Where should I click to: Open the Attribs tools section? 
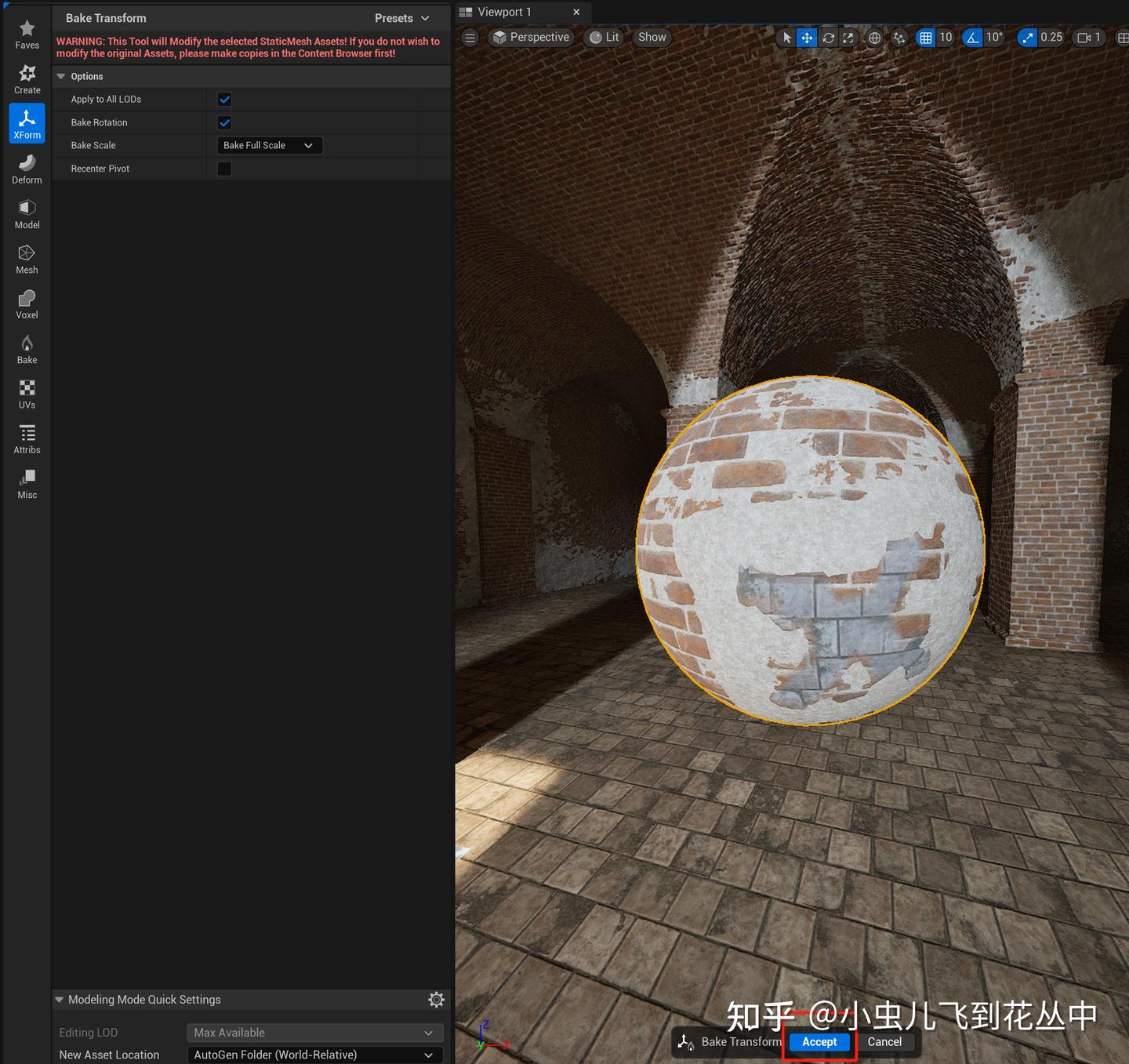pyautogui.click(x=27, y=437)
